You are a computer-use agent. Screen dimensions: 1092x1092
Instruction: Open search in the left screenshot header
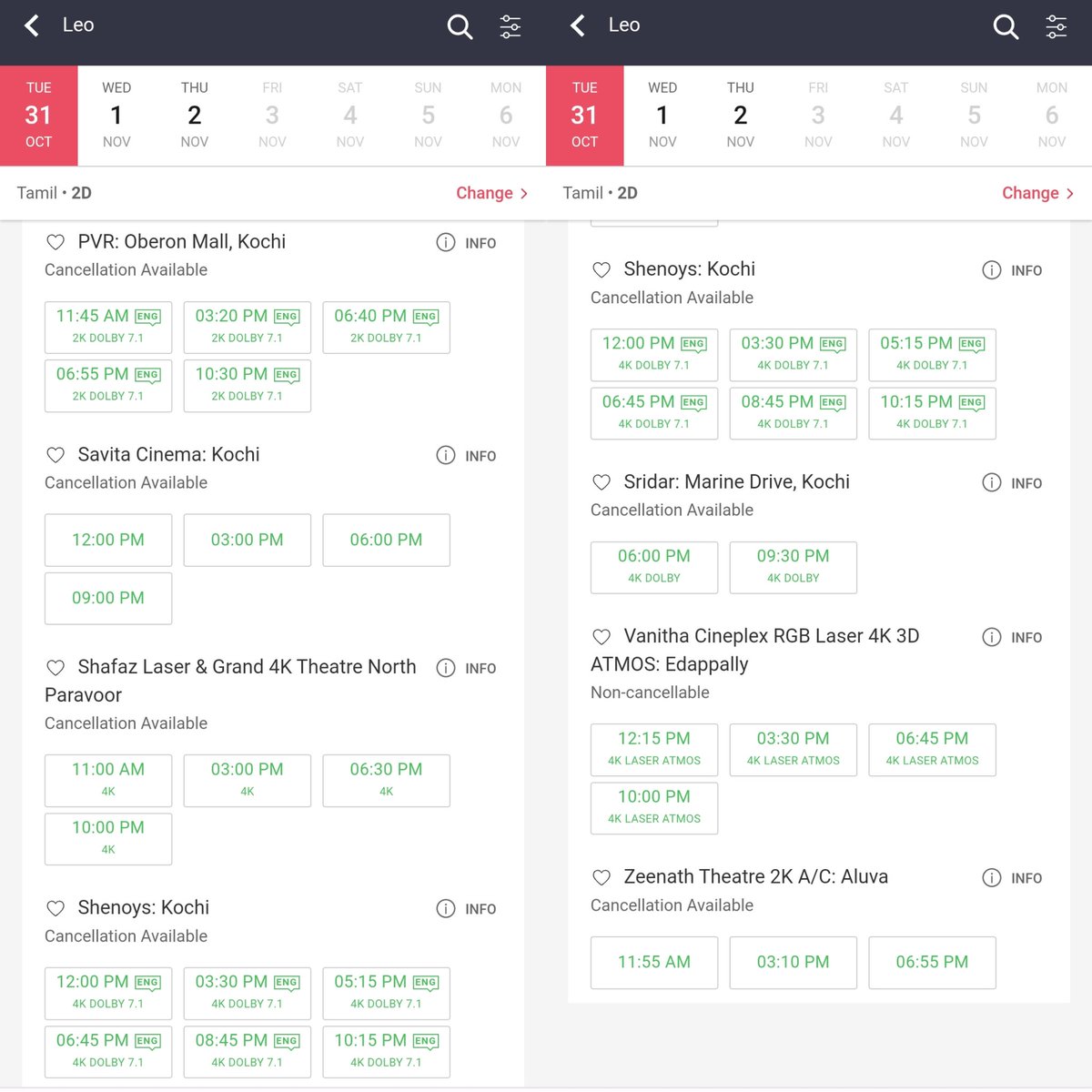(460, 26)
